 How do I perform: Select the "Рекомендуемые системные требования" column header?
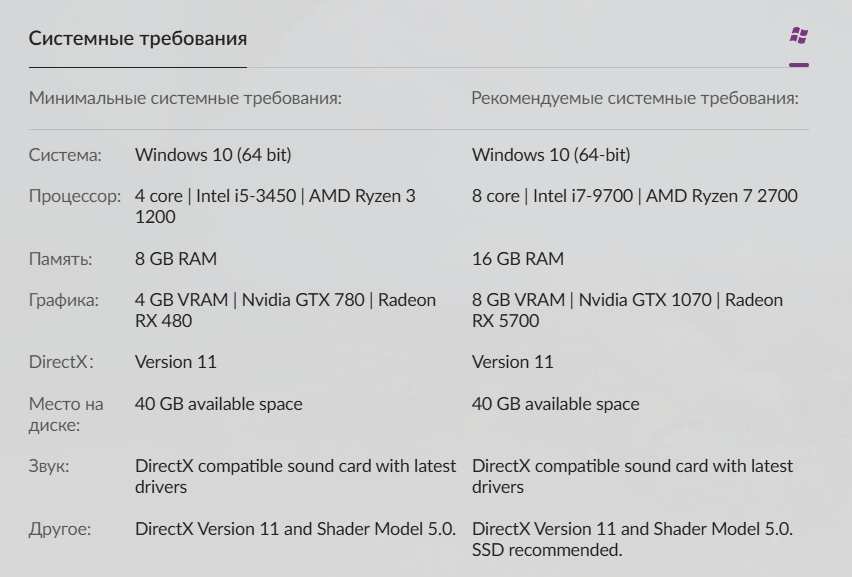(634, 99)
